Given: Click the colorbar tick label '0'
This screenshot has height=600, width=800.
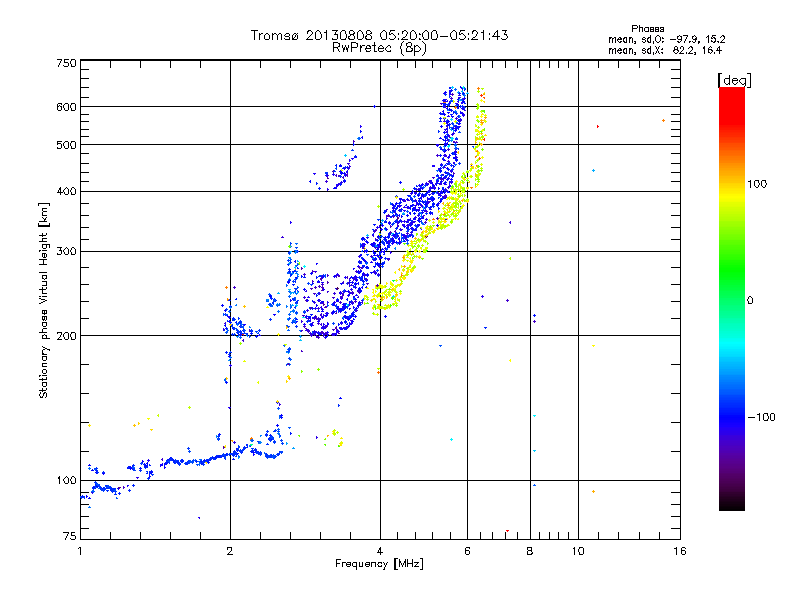Looking at the screenshot, I should click(x=749, y=300).
